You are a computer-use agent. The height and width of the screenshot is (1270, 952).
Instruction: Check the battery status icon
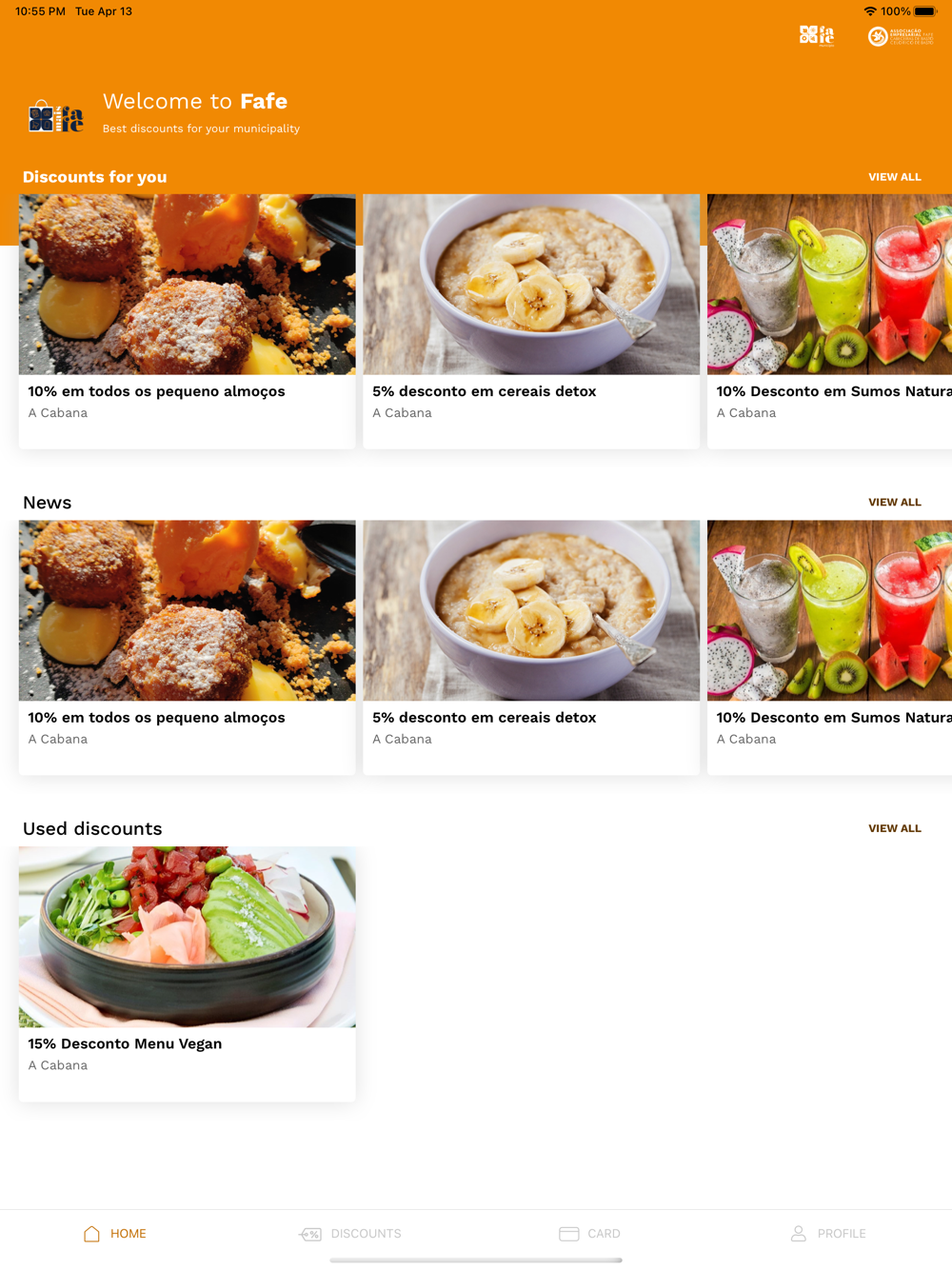[x=925, y=11]
